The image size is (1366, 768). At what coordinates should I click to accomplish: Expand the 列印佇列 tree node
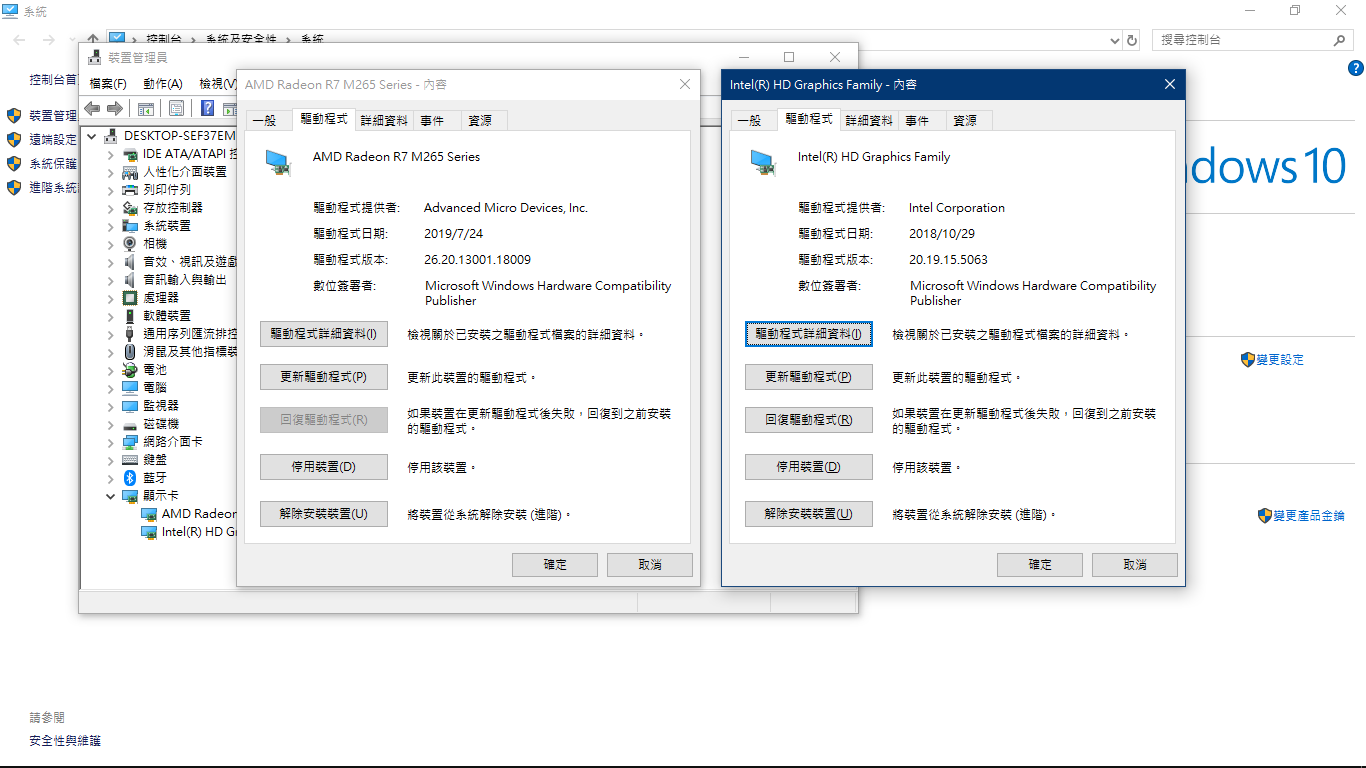[x=111, y=190]
